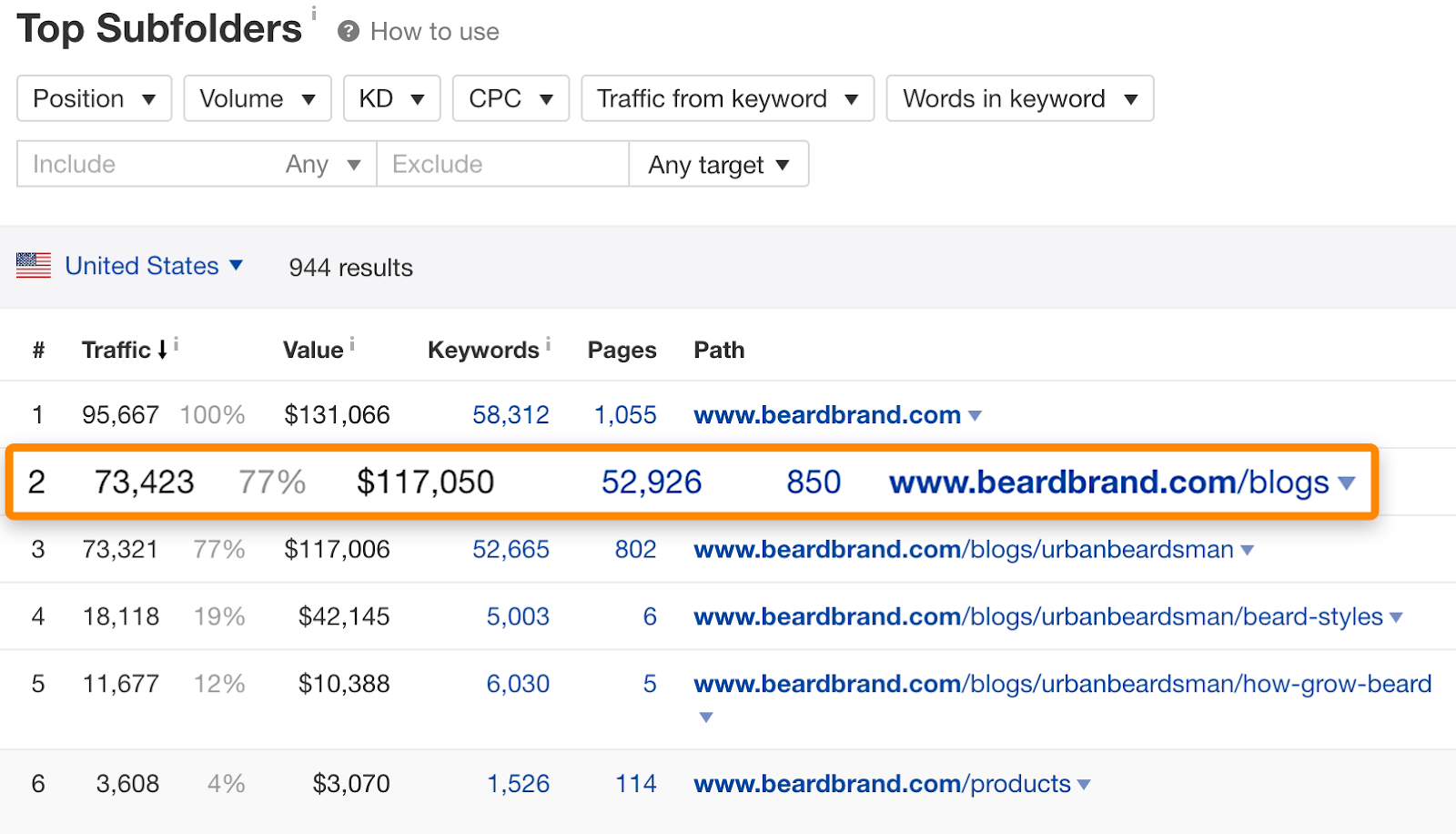Click the How to use help icon
Viewport: 1456px width, 834px height.
click(x=348, y=32)
